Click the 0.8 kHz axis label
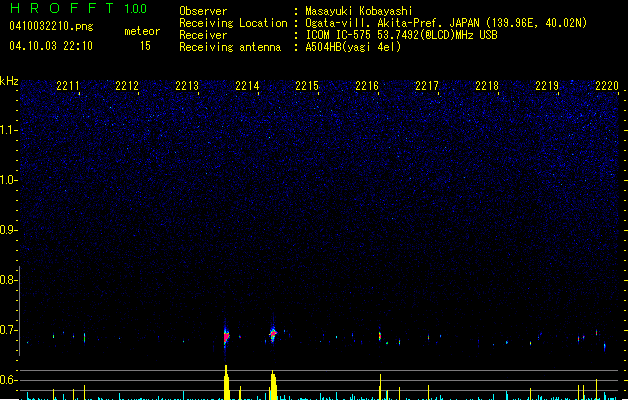The width and height of the screenshot is (629, 400). 8,280
